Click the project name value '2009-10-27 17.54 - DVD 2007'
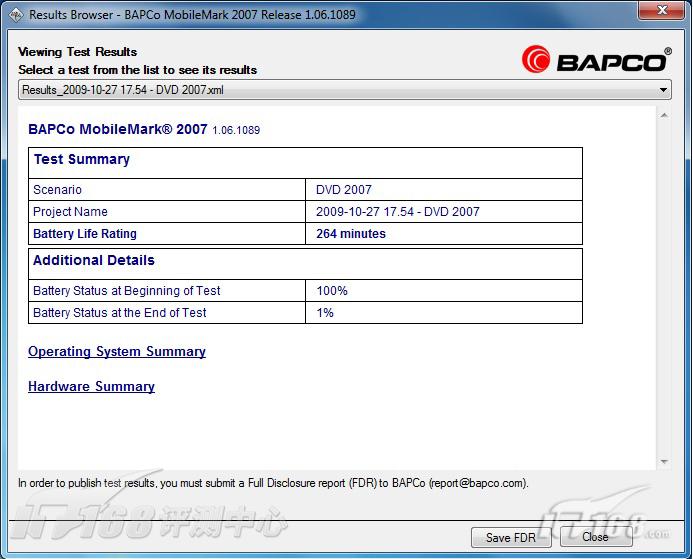Screen dimensions: 693x559 pos(398,212)
